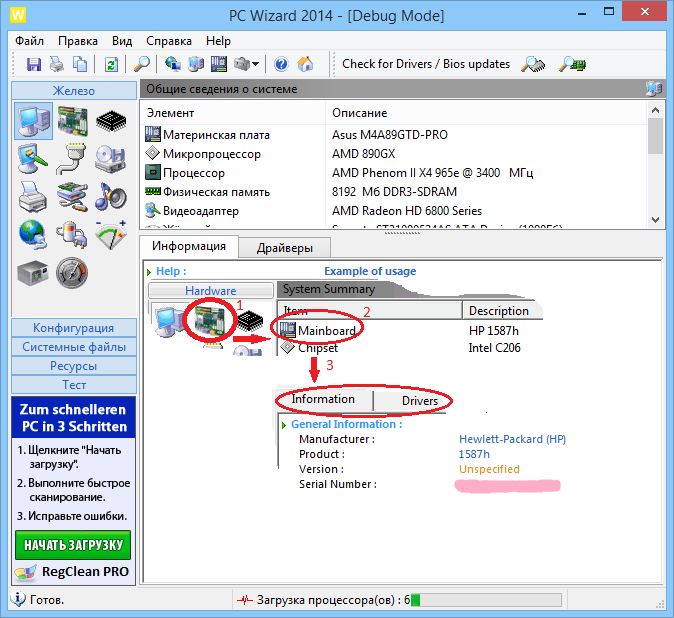Click the motherboard toolbar icon
The image size is (674, 618).
pos(218,64)
